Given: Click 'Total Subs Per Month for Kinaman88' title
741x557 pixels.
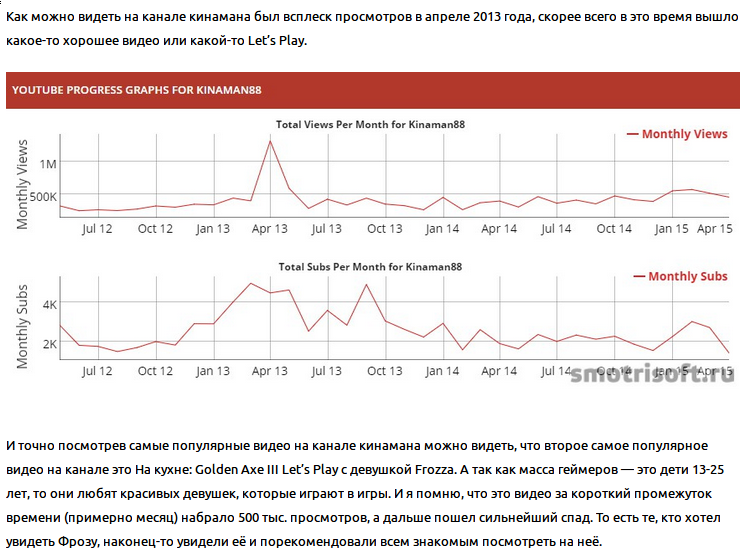Looking at the screenshot, I should pyautogui.click(x=370, y=266).
